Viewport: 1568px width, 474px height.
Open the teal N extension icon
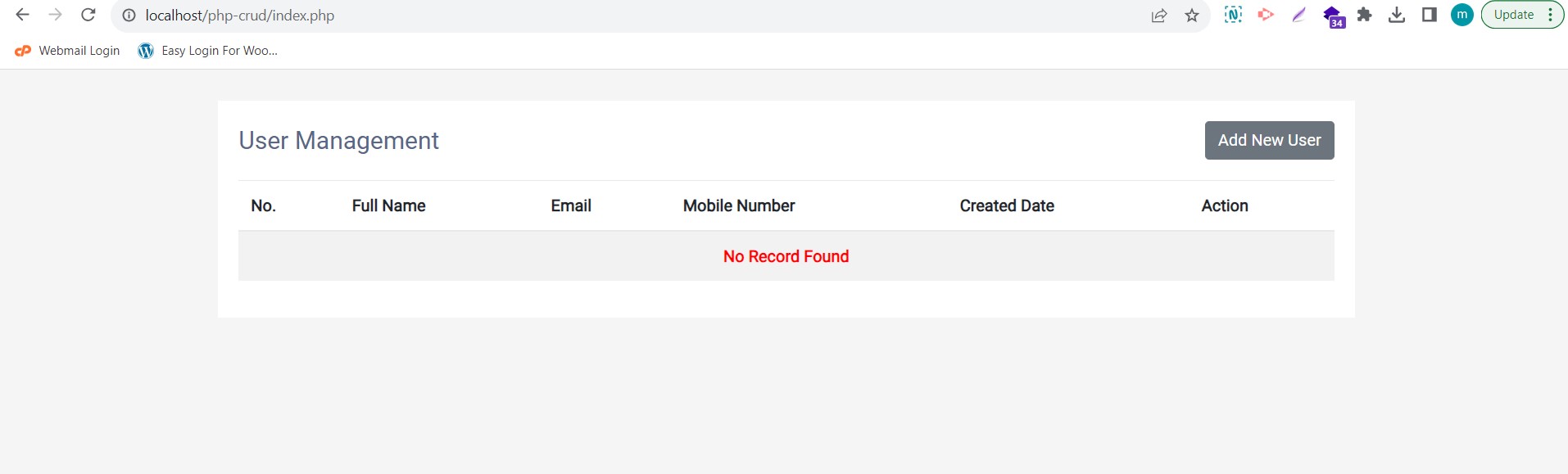pos(1233,15)
